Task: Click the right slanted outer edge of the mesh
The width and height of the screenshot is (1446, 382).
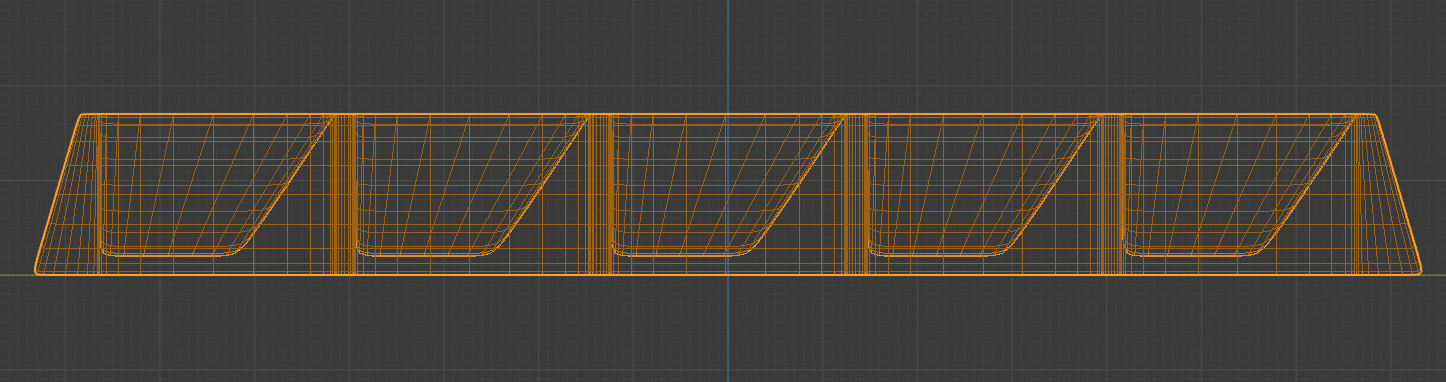Action: point(1398,194)
